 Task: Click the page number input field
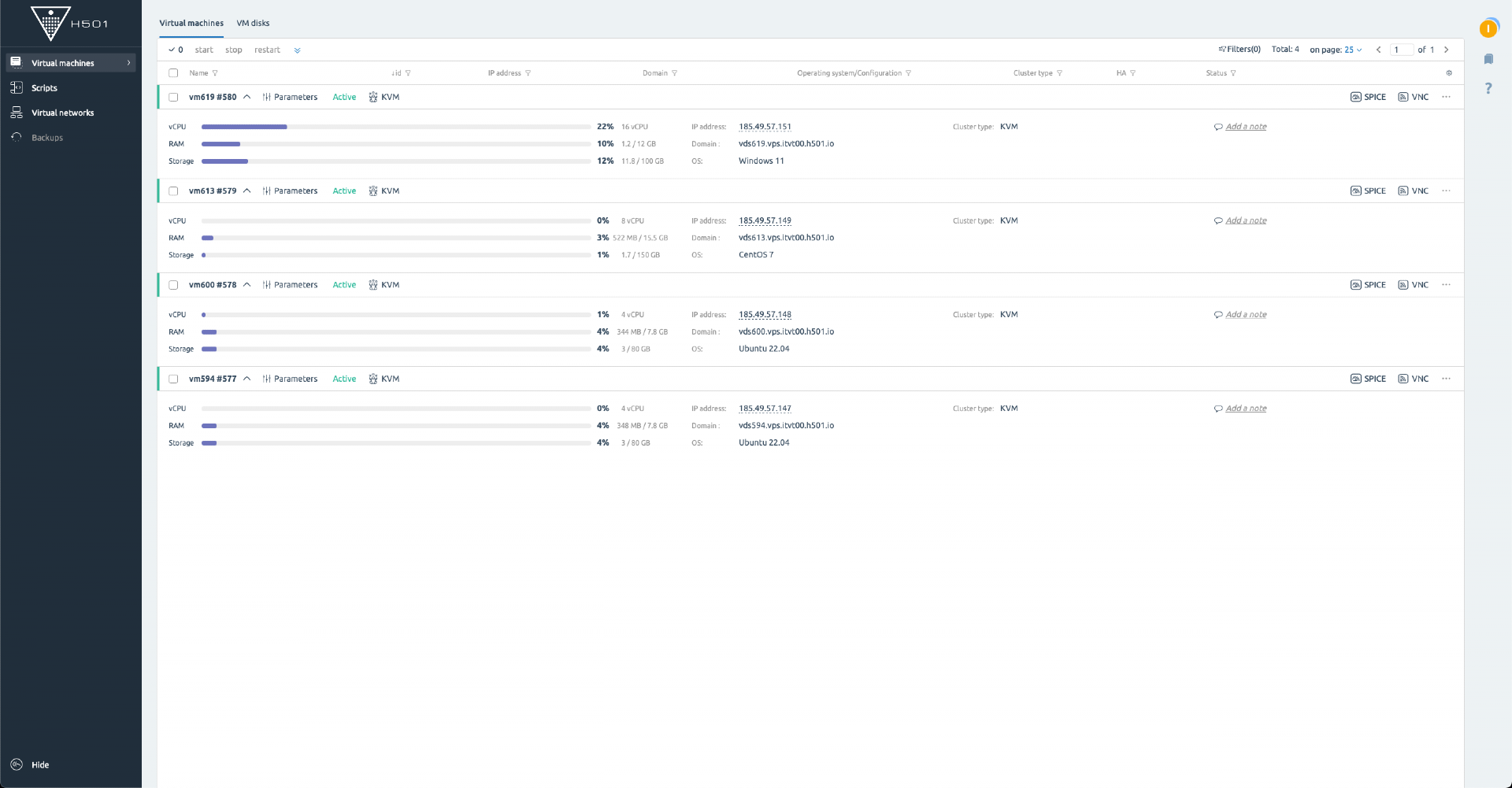pyautogui.click(x=1401, y=50)
